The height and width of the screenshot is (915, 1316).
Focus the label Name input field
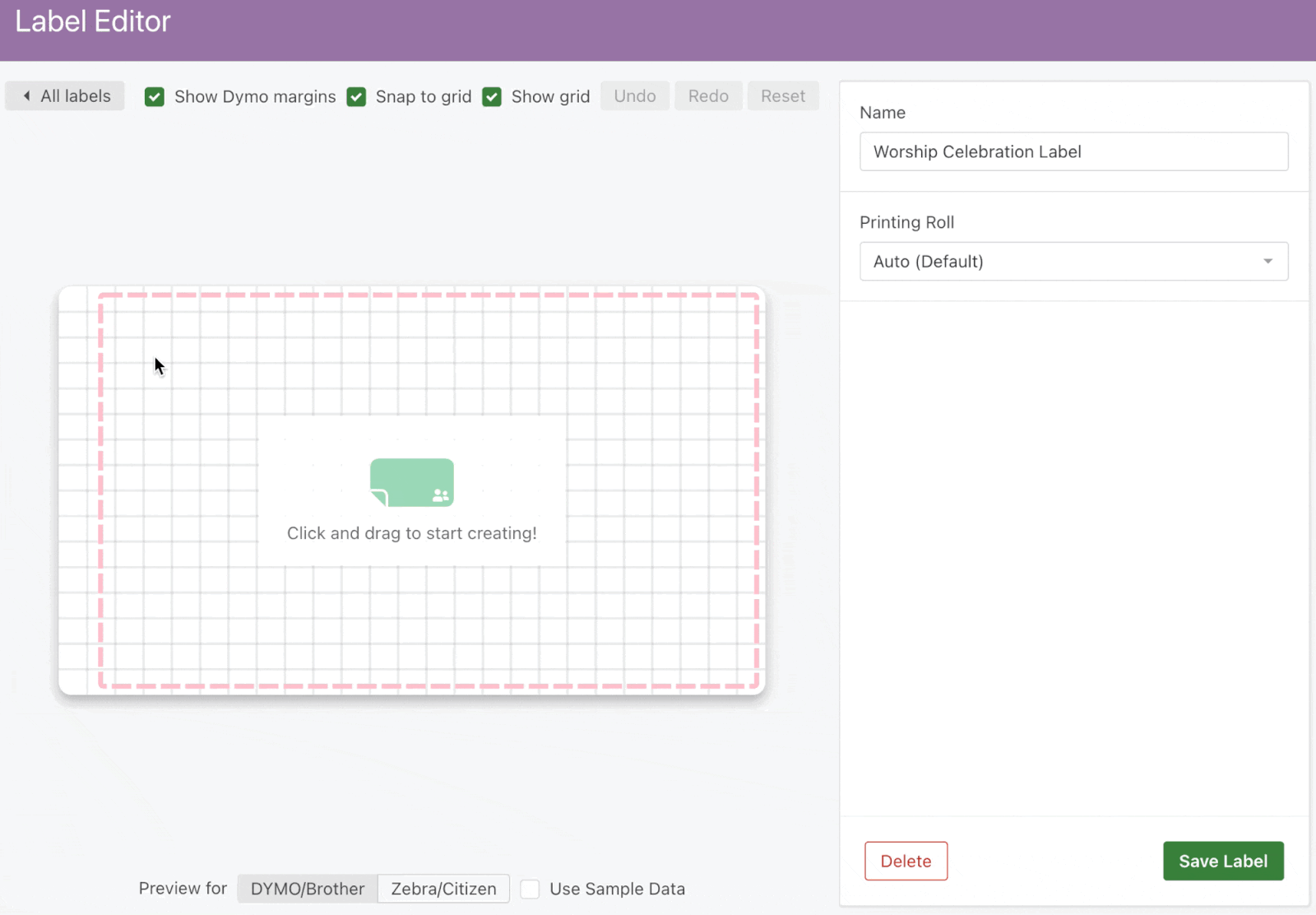pos(1074,151)
